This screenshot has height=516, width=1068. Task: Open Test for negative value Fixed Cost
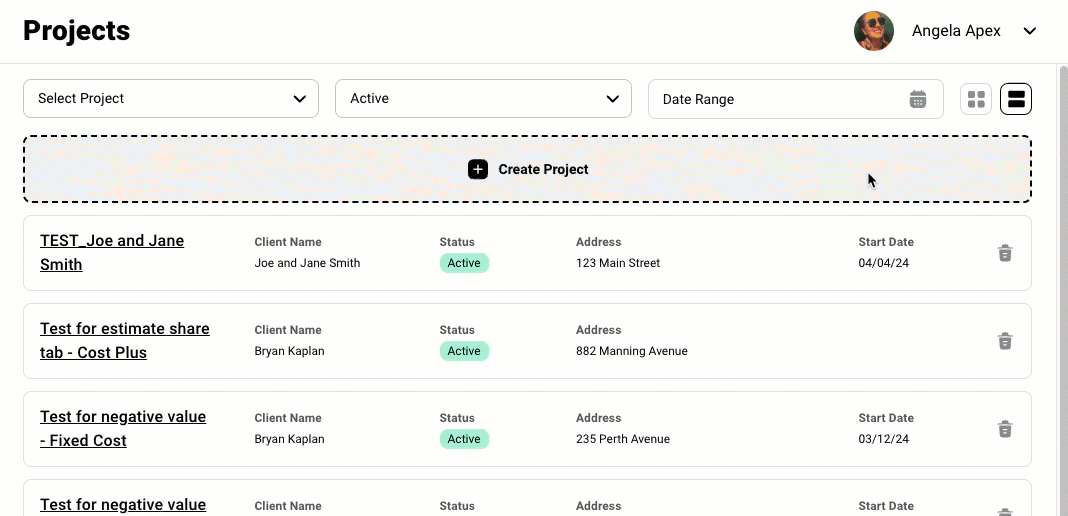coord(123,428)
